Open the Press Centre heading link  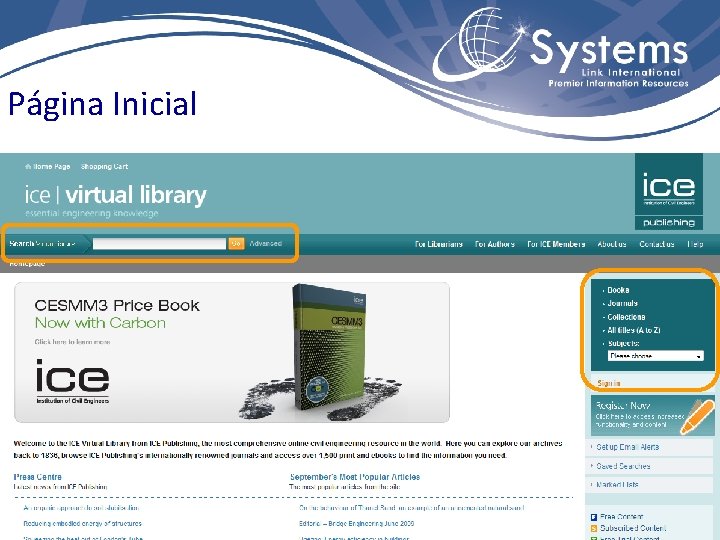point(38,477)
